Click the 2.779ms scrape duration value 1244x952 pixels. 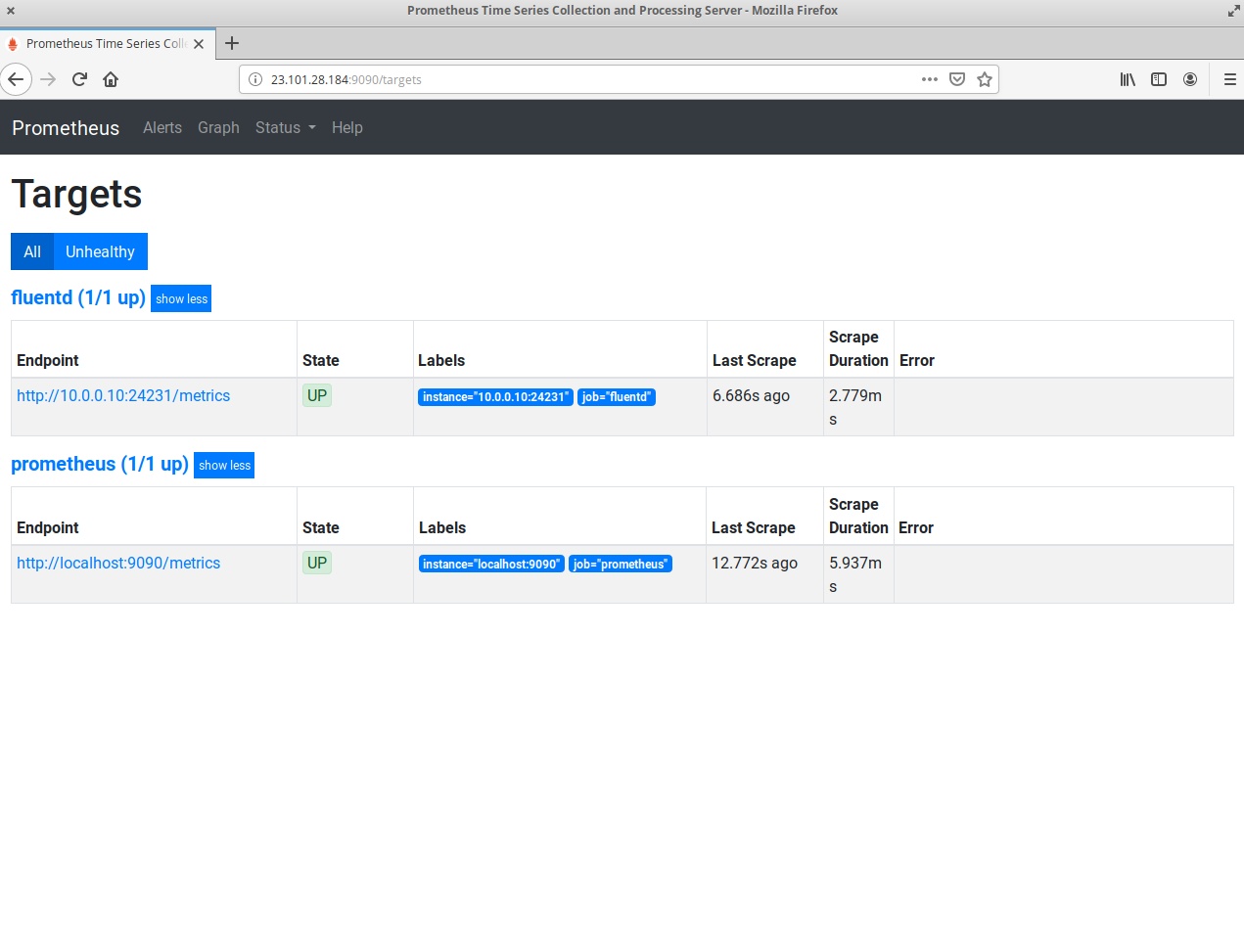pyautogui.click(x=855, y=407)
